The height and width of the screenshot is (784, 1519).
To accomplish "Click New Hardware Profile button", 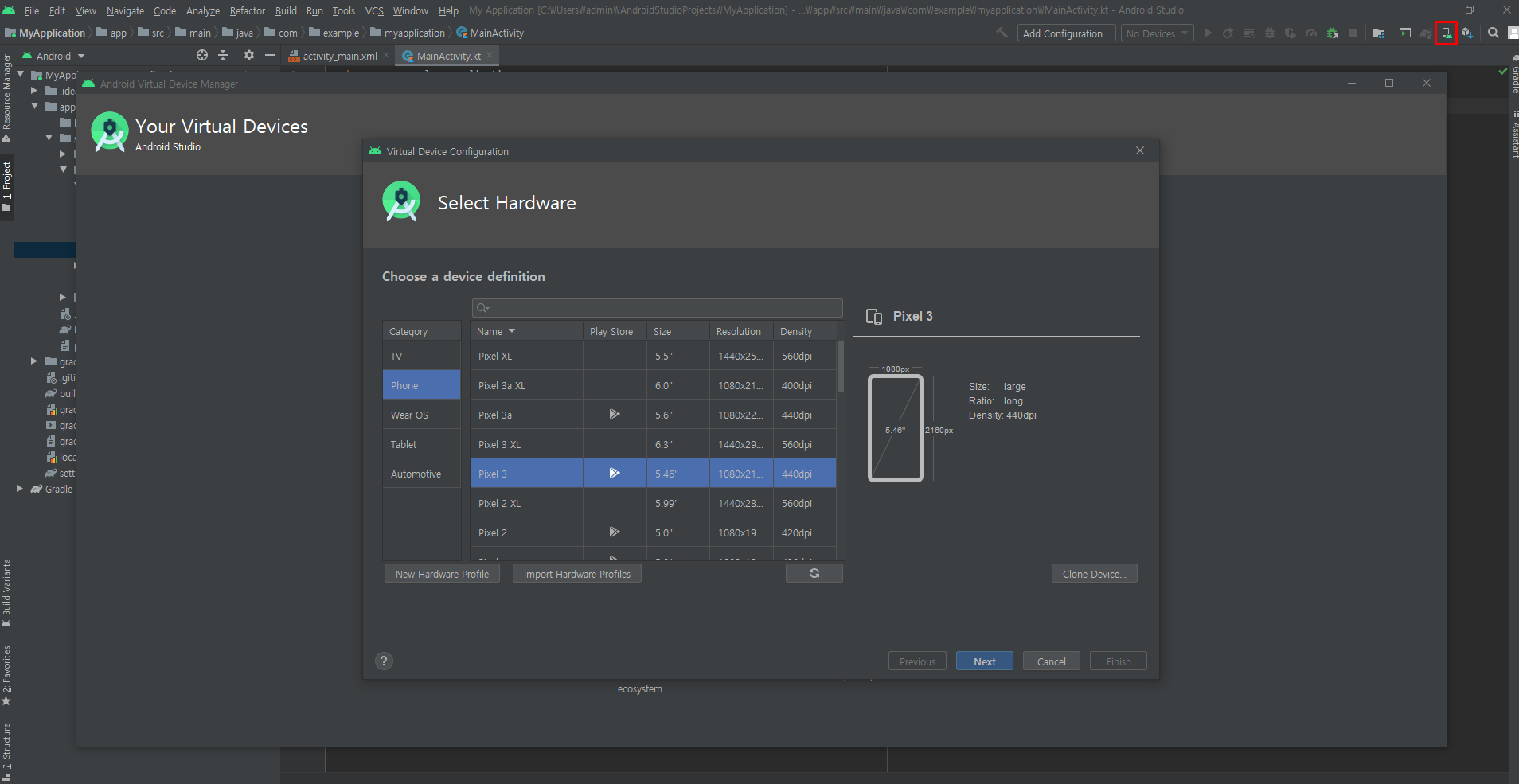I will coord(442,573).
